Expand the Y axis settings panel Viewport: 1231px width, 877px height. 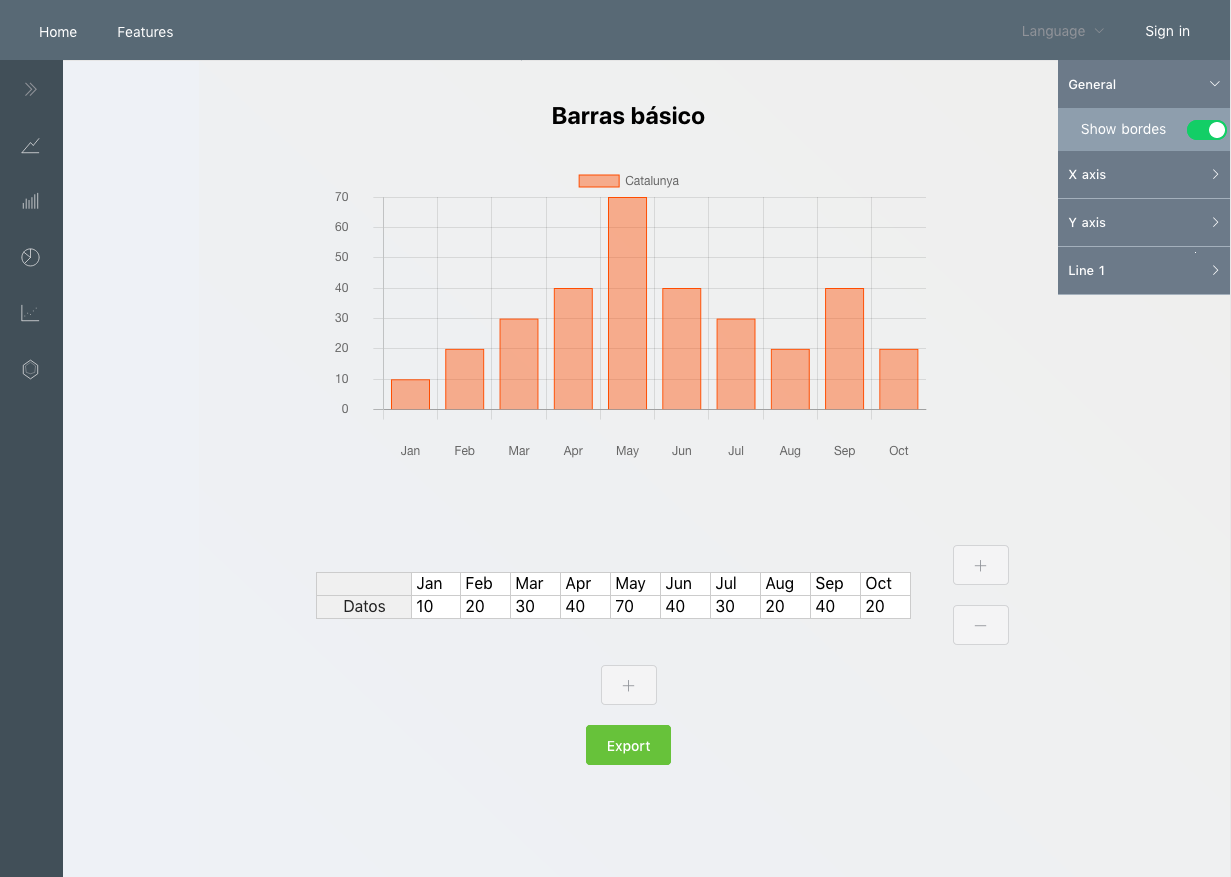pos(1143,222)
